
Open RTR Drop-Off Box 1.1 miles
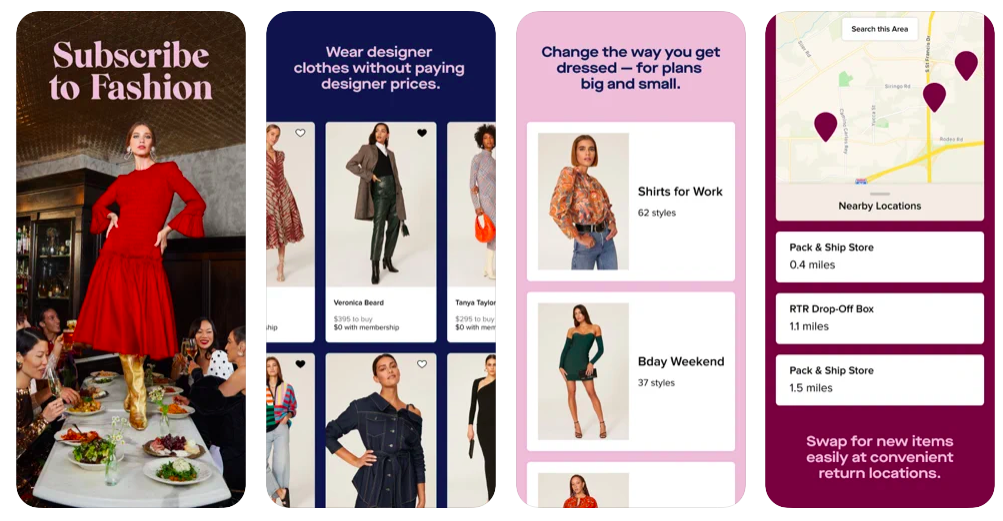point(880,318)
